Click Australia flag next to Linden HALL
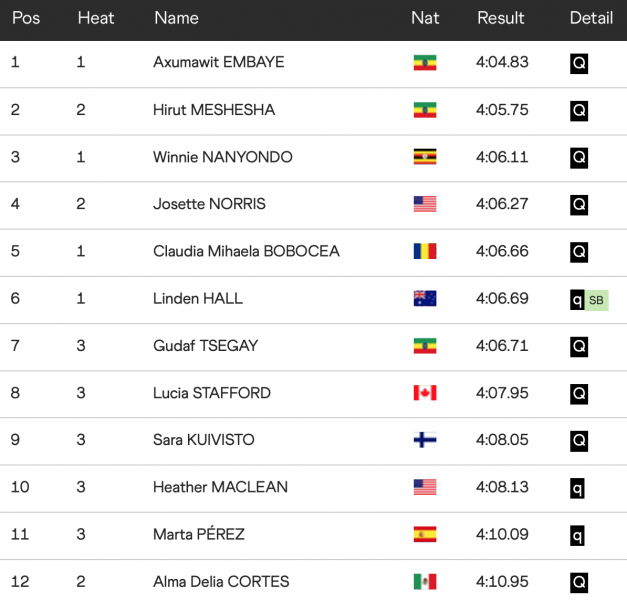627x600 pixels. point(425,298)
